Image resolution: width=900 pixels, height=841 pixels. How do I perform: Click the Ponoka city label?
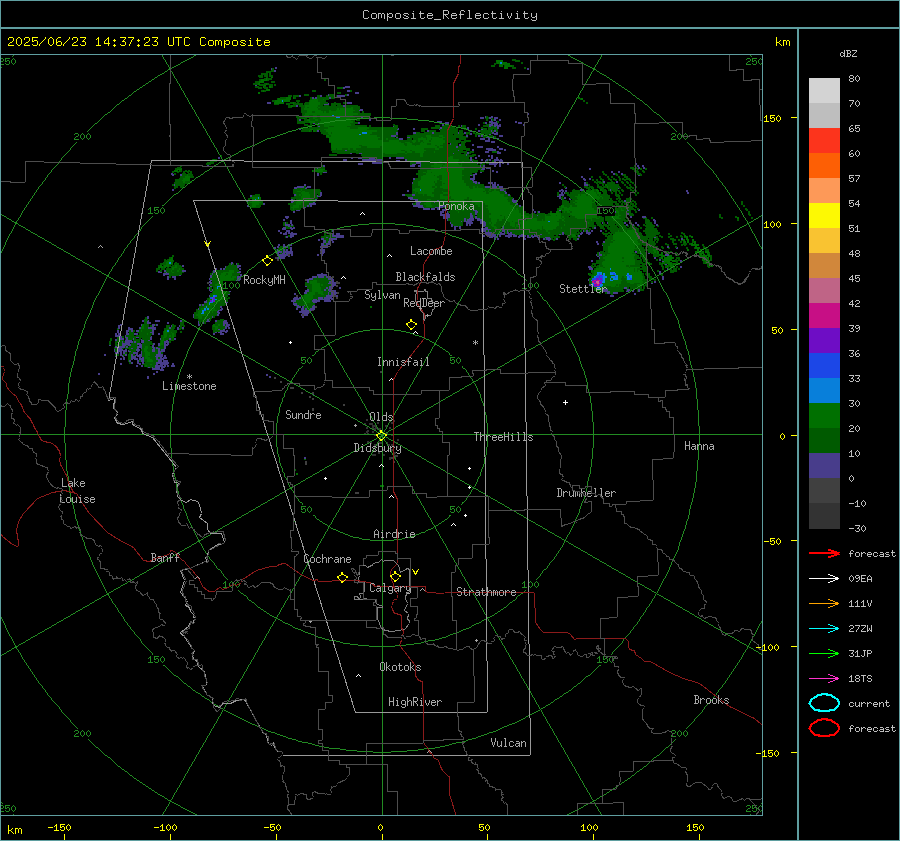456,206
